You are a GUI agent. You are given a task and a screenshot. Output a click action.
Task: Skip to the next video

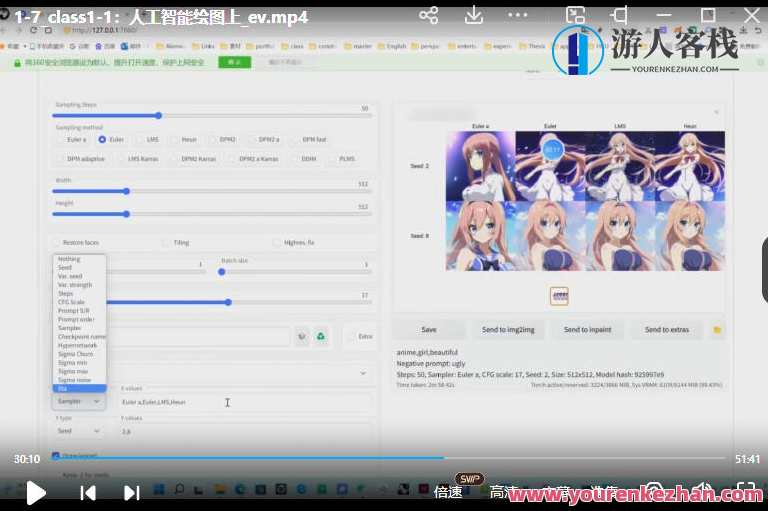pyautogui.click(x=131, y=492)
